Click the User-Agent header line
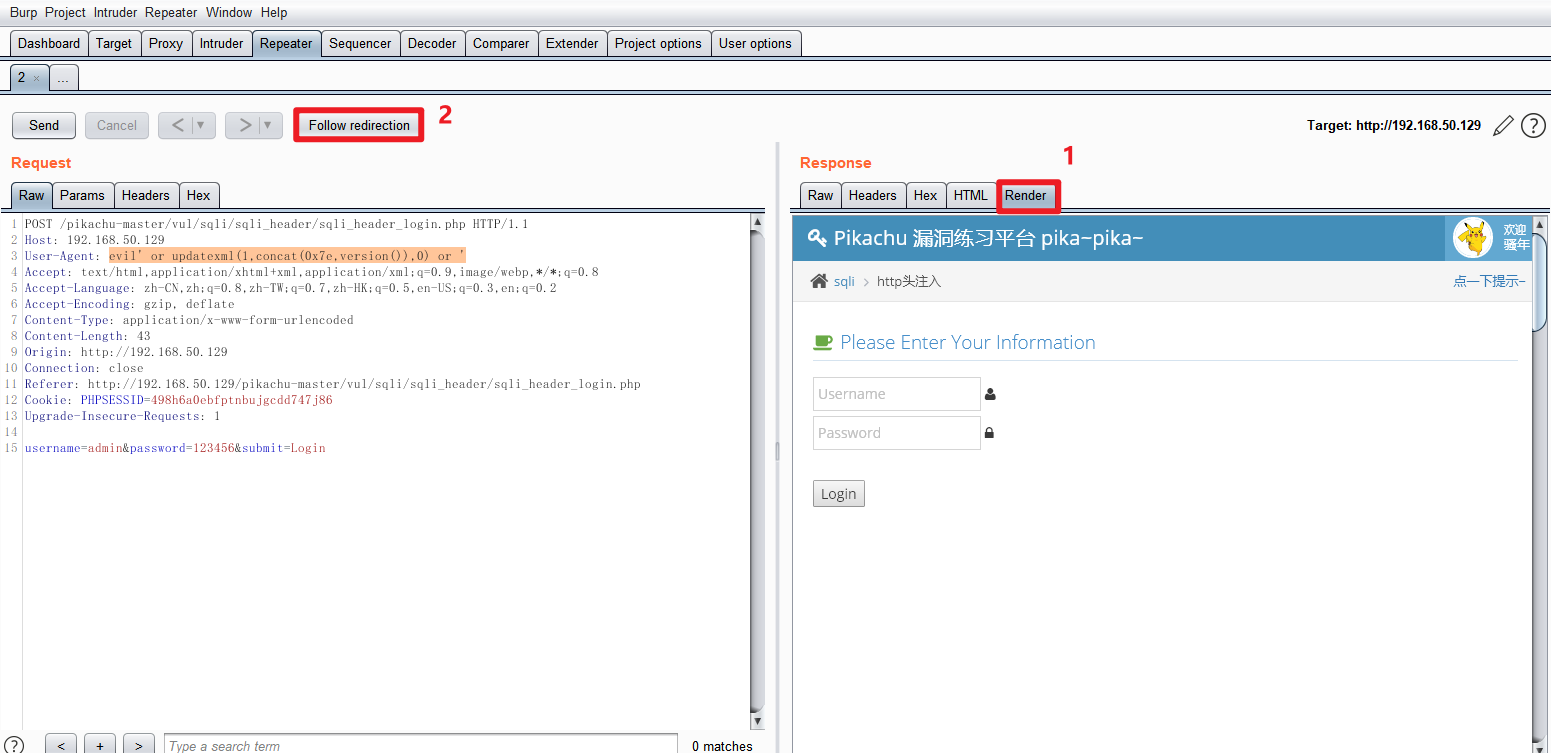This screenshot has width=1551, height=753. click(245, 256)
